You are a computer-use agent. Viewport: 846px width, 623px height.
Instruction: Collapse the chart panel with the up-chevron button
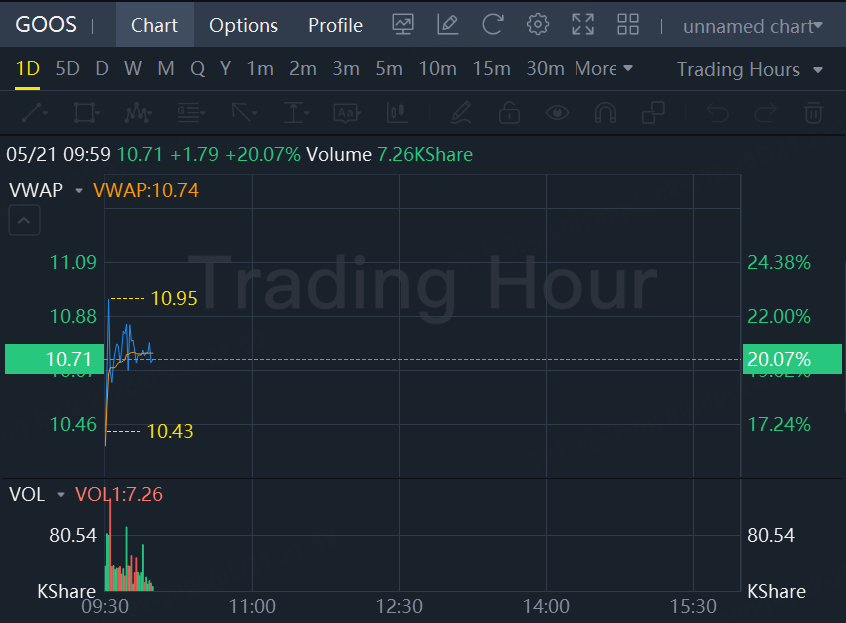coord(24,220)
